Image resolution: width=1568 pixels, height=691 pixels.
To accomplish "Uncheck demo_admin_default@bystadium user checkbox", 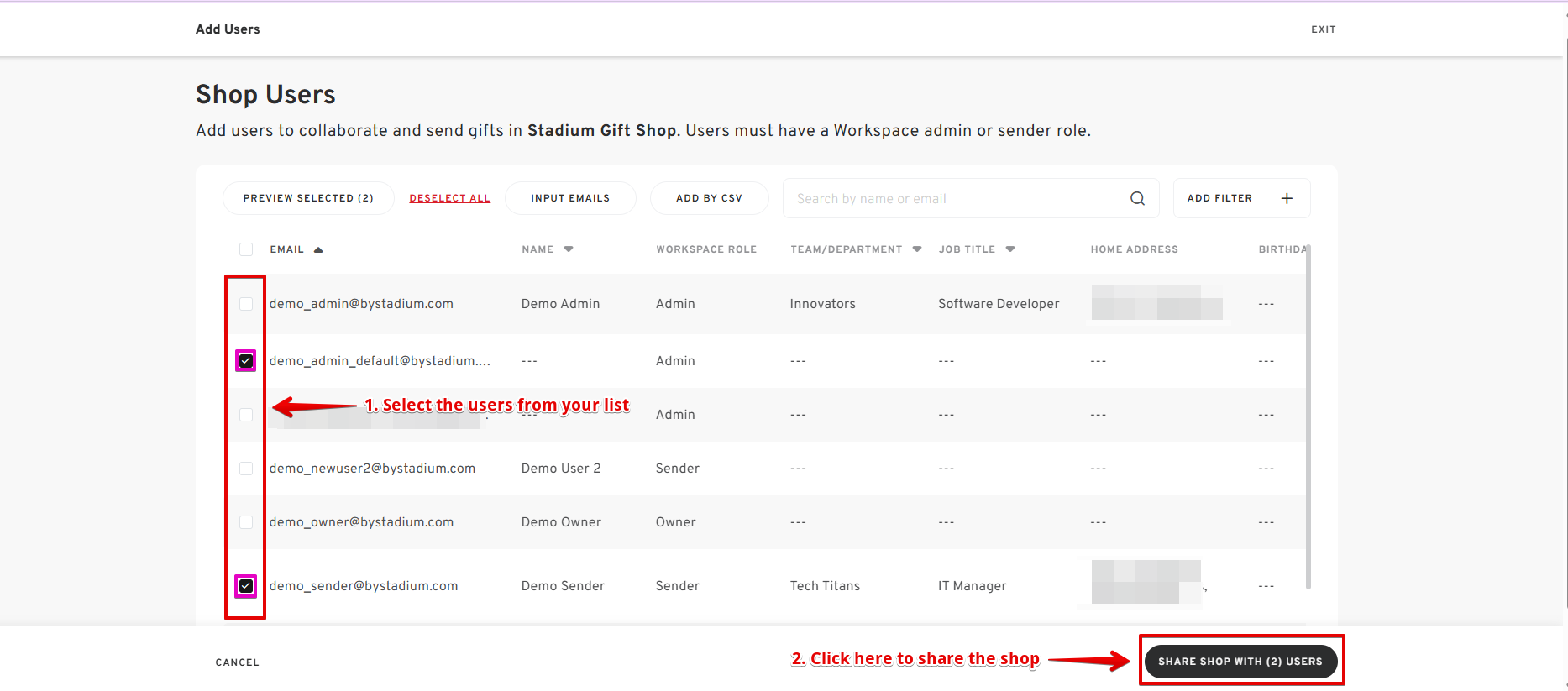I will pyautogui.click(x=246, y=361).
